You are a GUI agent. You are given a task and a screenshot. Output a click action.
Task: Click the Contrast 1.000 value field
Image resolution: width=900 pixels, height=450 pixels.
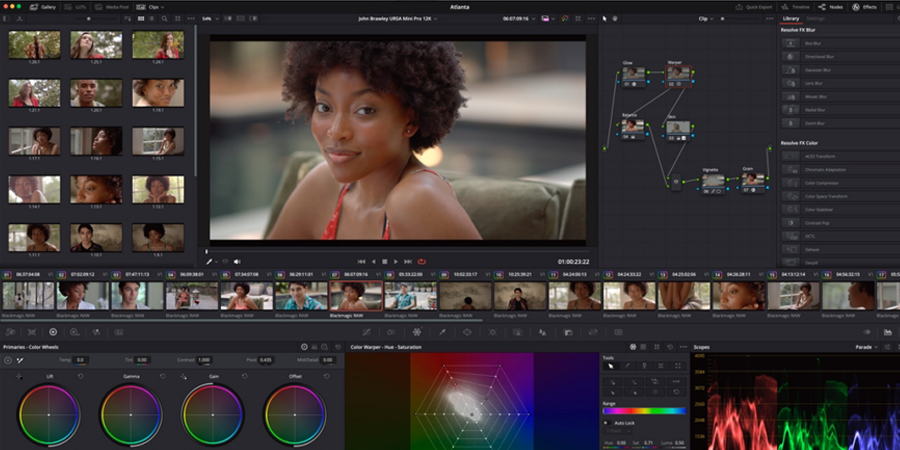click(203, 360)
